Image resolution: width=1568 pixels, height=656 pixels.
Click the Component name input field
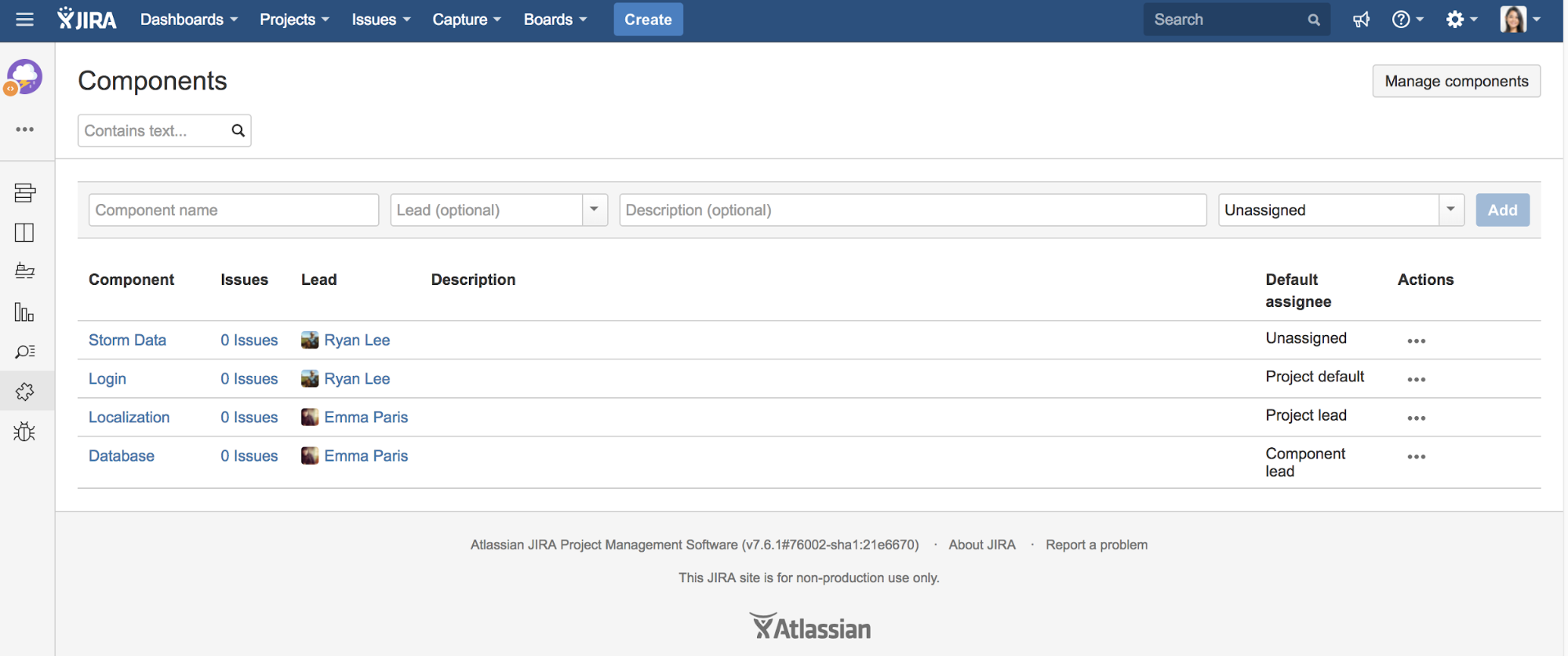pyautogui.click(x=234, y=210)
